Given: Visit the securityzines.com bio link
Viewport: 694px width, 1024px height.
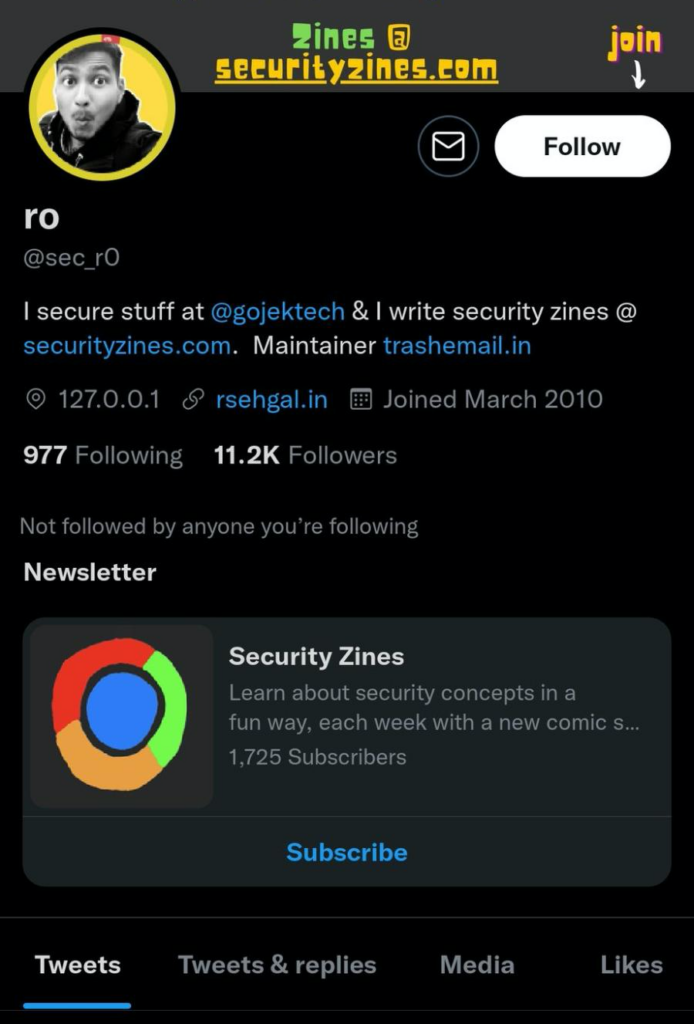Looking at the screenshot, I should click(127, 346).
